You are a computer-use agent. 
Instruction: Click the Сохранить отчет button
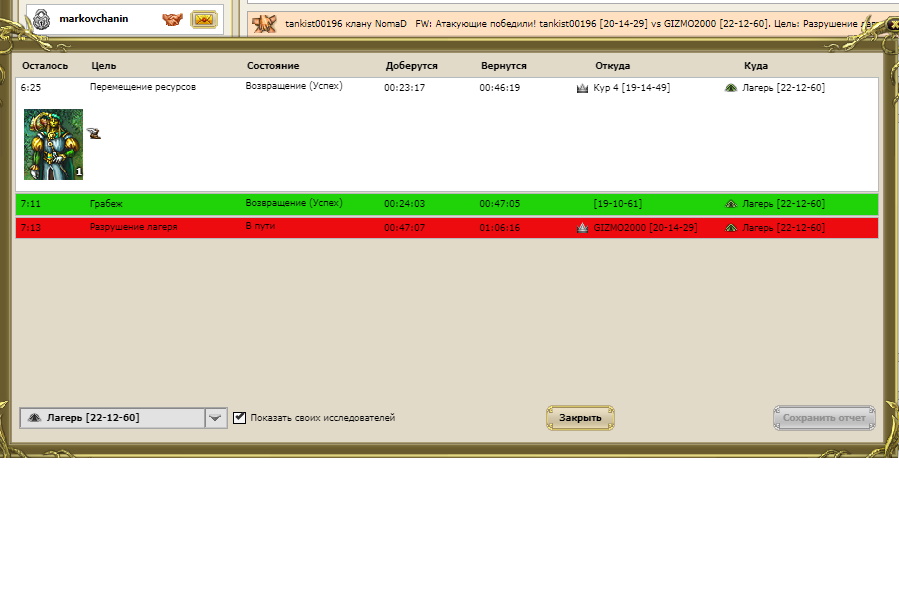pos(824,418)
